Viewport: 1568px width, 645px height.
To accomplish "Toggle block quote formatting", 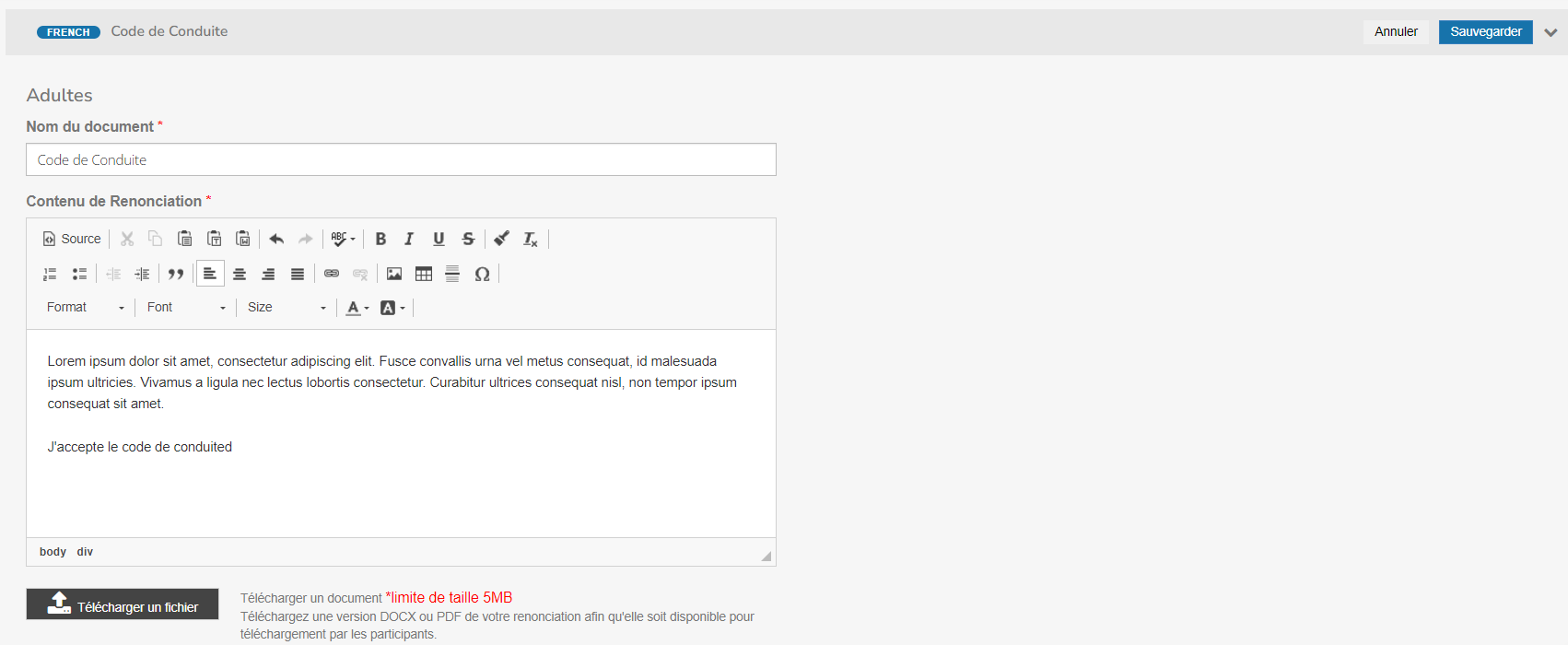I will click(176, 274).
